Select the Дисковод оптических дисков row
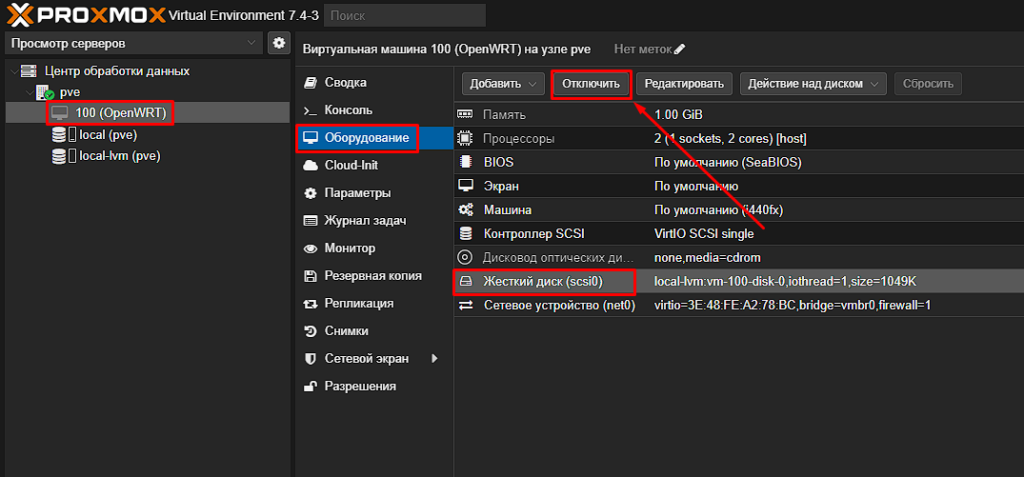This screenshot has height=477, width=1024. [x=739, y=257]
